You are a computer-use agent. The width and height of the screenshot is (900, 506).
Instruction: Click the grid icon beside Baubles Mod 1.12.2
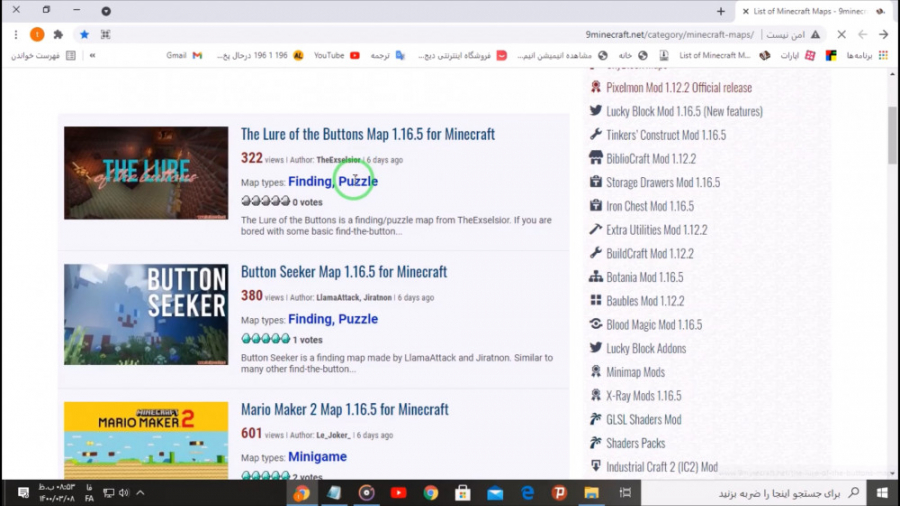coord(595,300)
